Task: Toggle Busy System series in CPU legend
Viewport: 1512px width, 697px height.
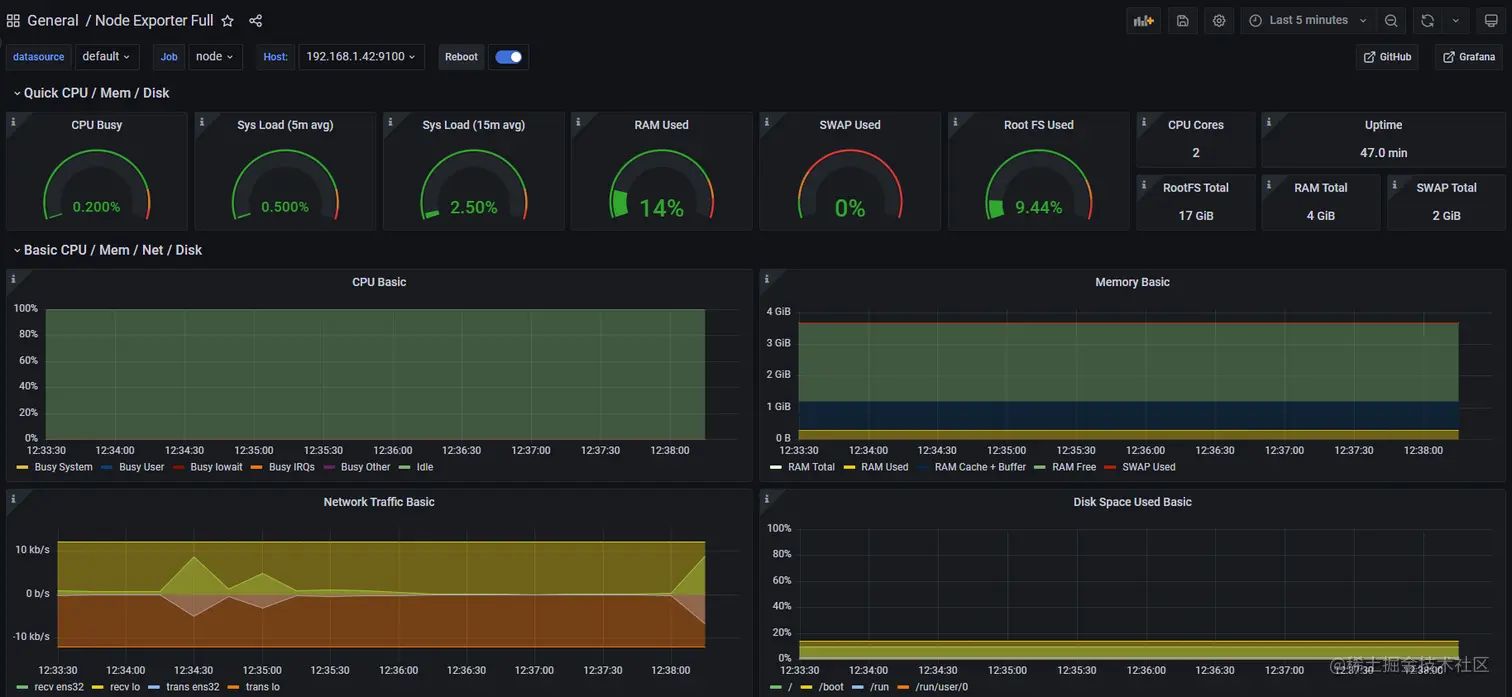Action: pos(63,467)
